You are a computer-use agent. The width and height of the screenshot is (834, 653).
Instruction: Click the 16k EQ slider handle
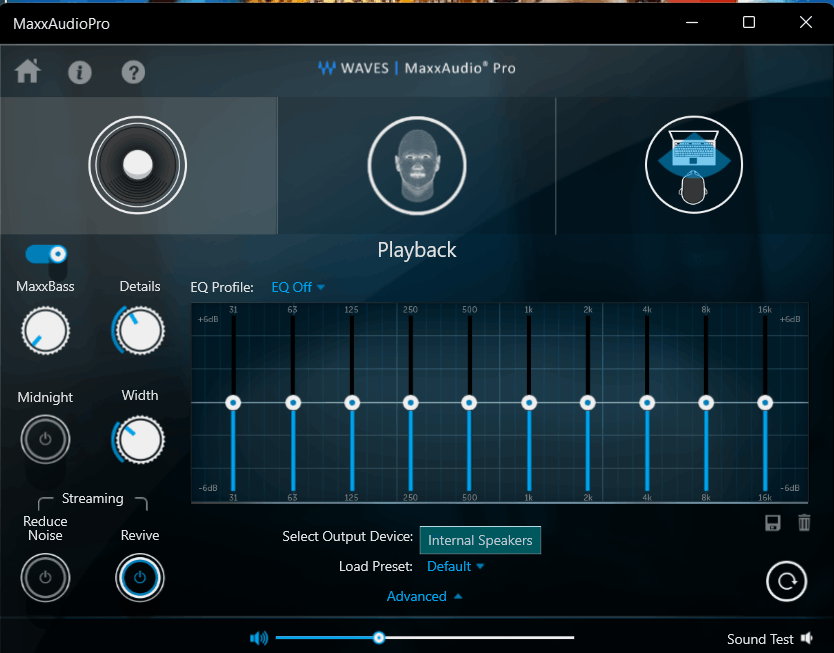pos(765,403)
